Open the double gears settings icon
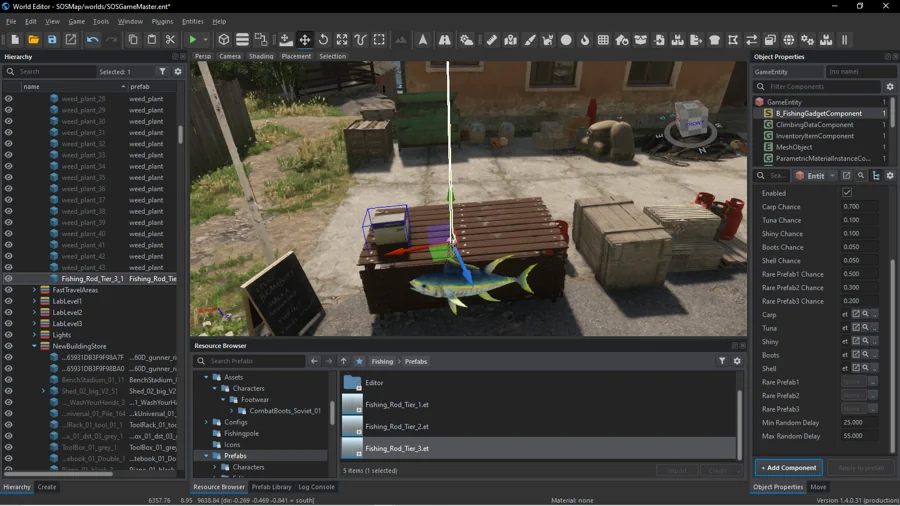900x506 pixels. tap(808, 40)
